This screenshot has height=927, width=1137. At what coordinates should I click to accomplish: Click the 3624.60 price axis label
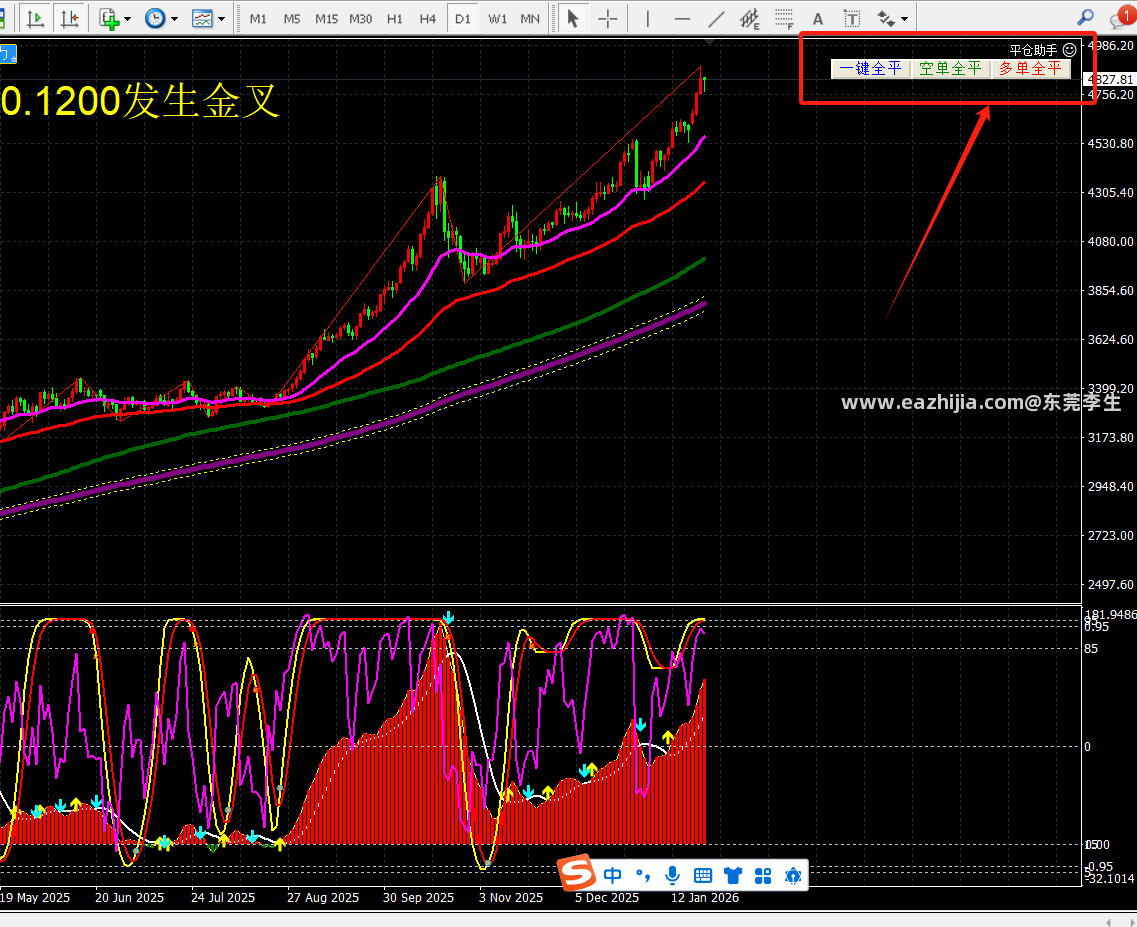(x=1110, y=339)
